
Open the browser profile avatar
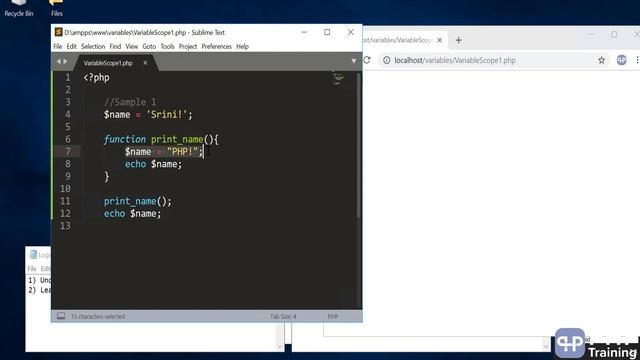621,60
